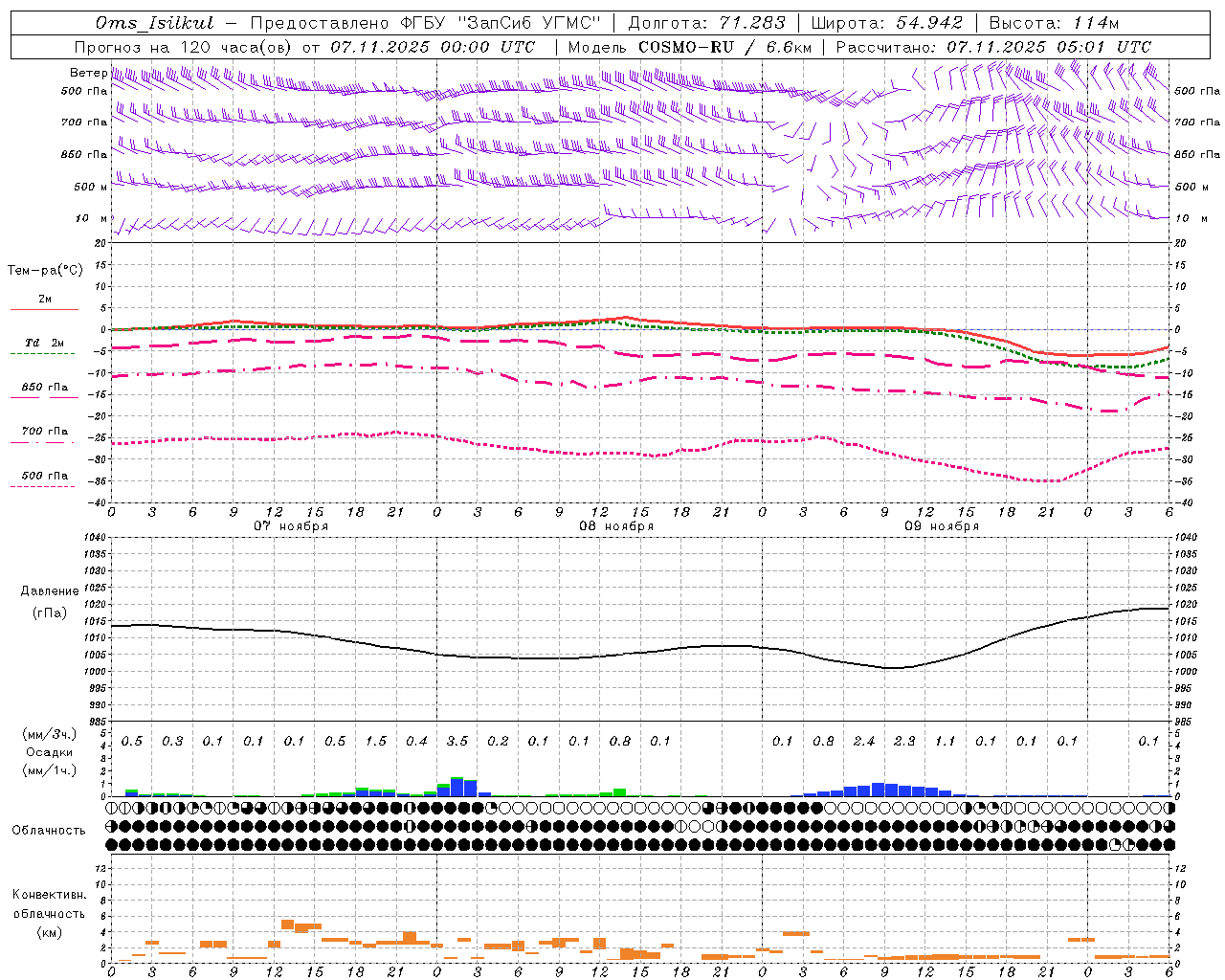Click the dashed line sample under Td 2м legend
This screenshot has height=980, width=1225.
click(x=42, y=354)
